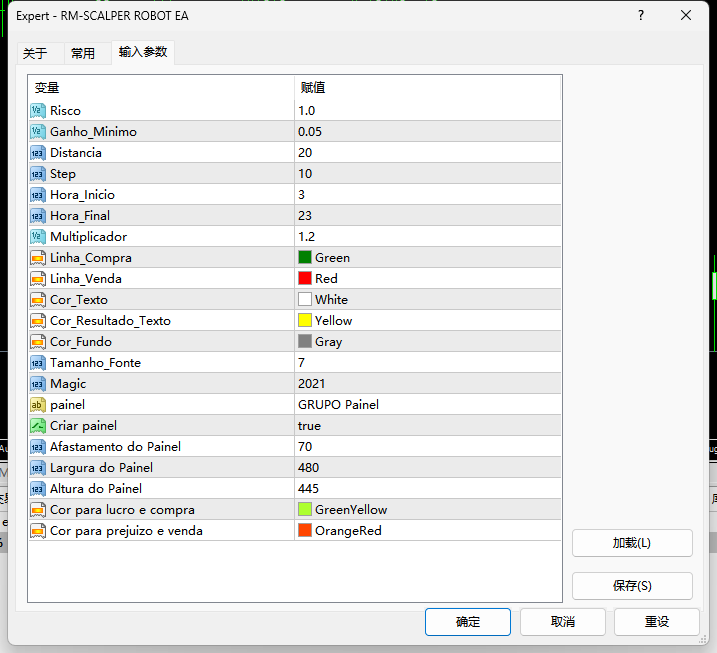The width and height of the screenshot is (717, 653).
Task: Click the Cor_Fundo color-type icon
Action: click(38, 342)
